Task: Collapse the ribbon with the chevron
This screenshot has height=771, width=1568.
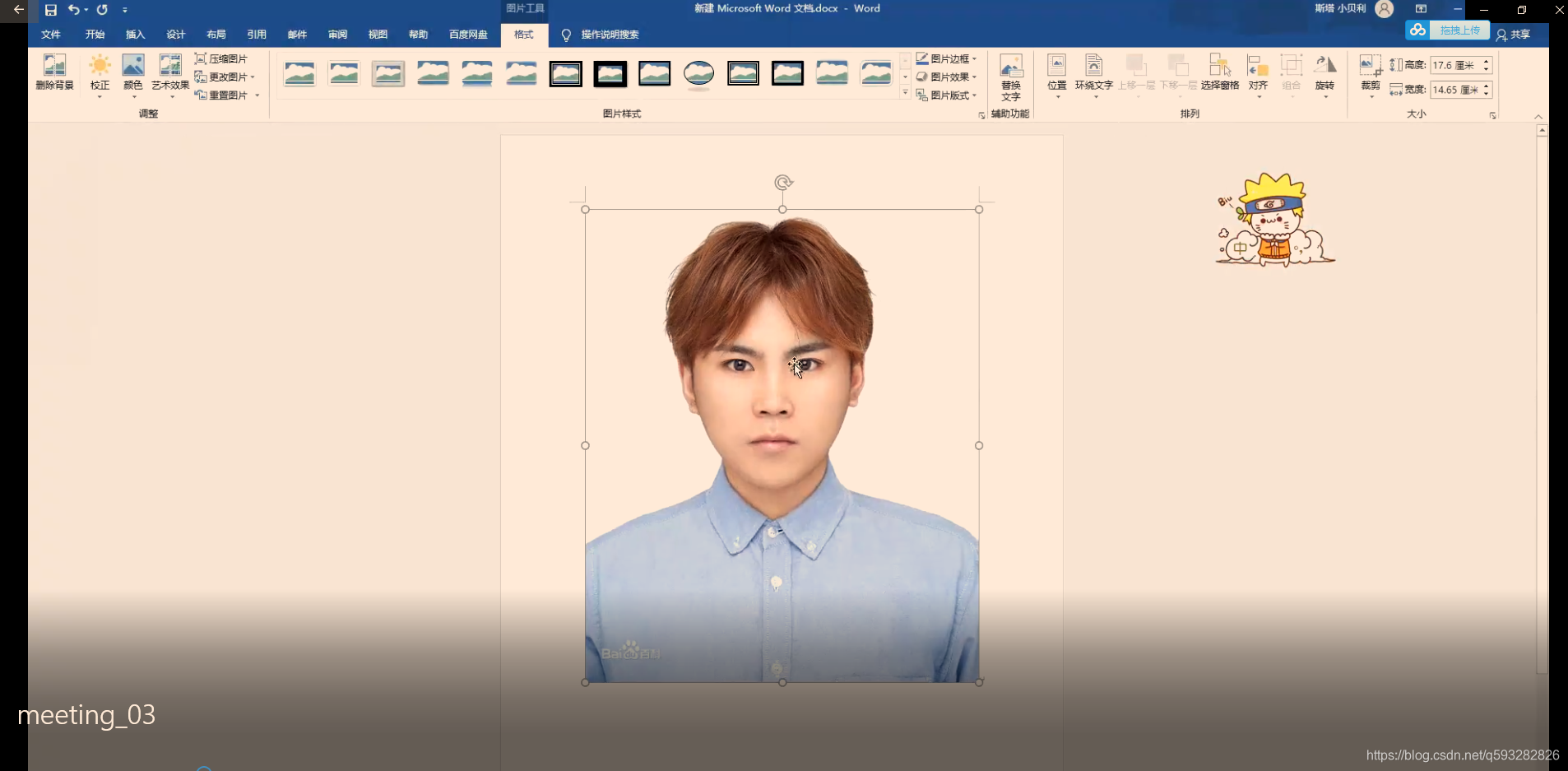Action: coord(1538,117)
